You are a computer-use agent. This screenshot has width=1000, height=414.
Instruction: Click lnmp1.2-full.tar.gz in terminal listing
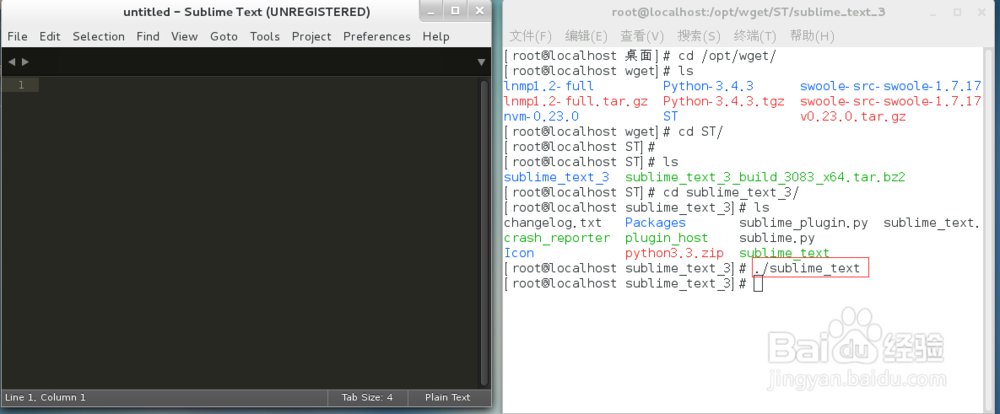pyautogui.click(x=575, y=101)
